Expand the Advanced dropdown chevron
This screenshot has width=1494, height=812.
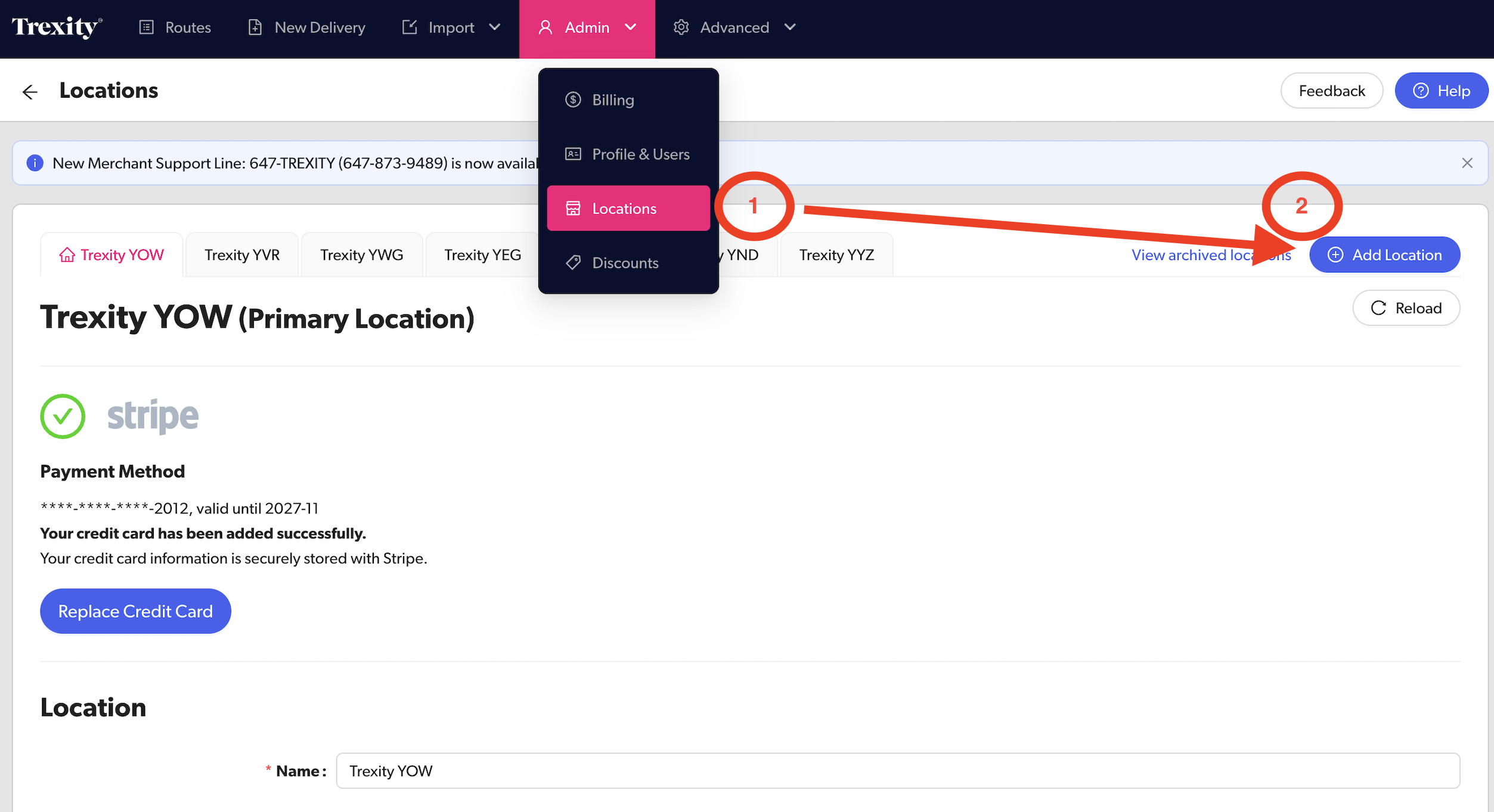[790, 27]
